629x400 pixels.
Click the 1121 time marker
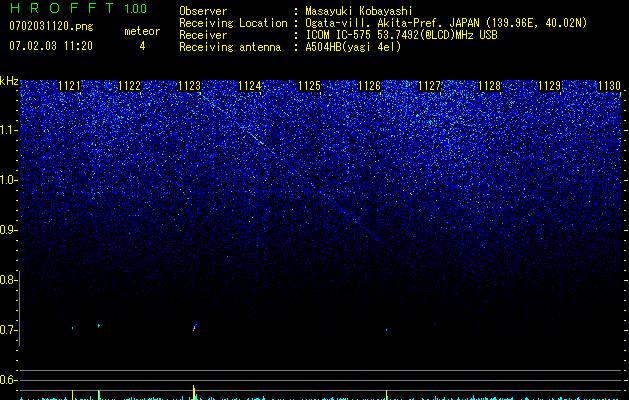click(x=69, y=86)
